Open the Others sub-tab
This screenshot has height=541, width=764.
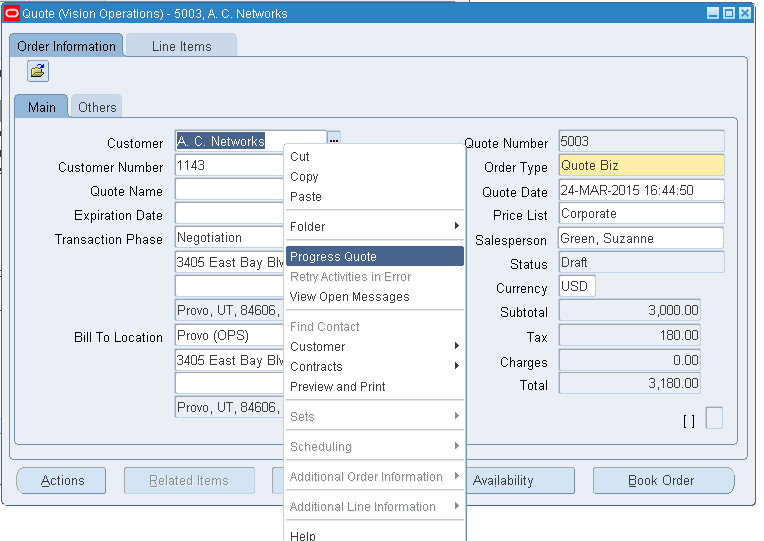click(97, 107)
